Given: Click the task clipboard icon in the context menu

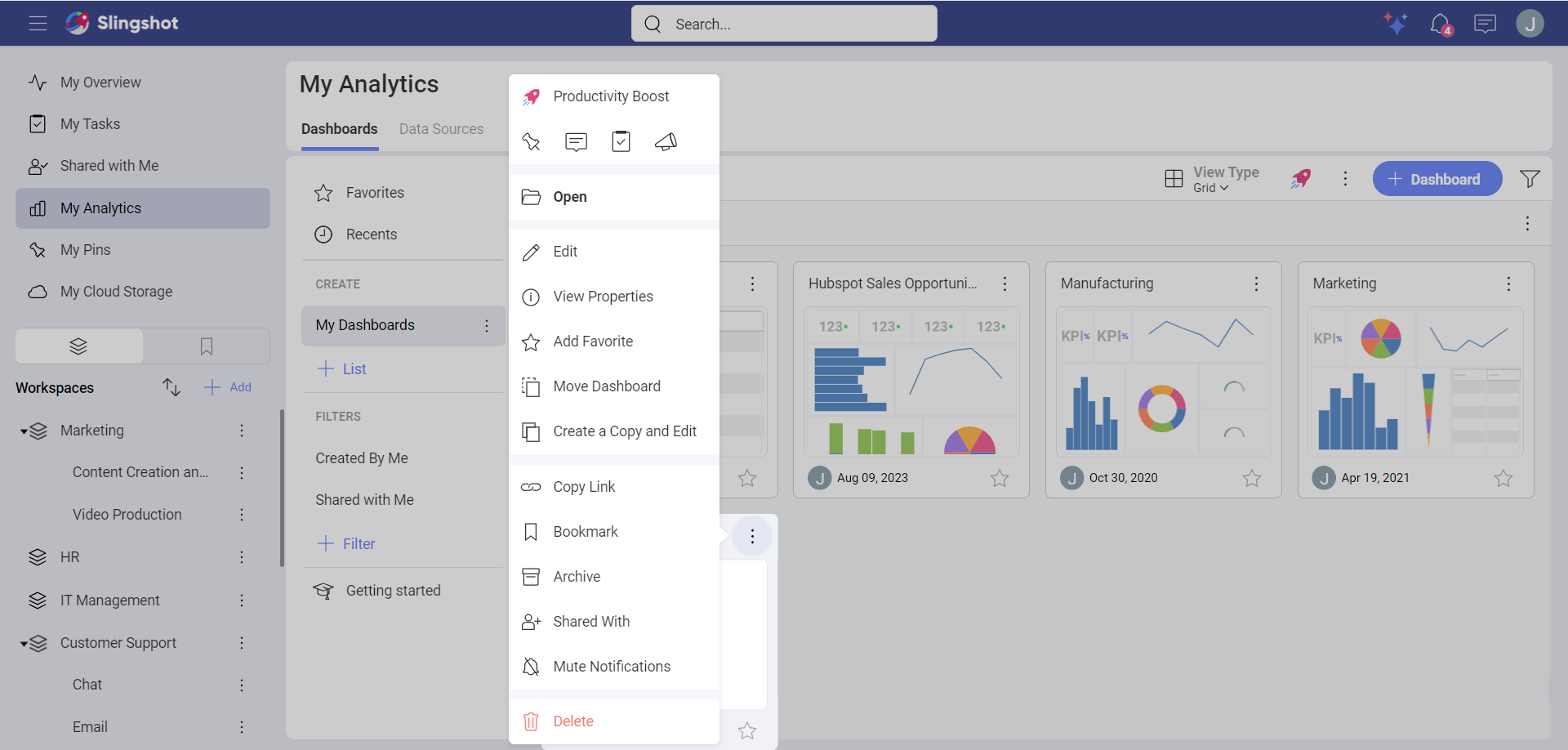Looking at the screenshot, I should click(x=621, y=141).
